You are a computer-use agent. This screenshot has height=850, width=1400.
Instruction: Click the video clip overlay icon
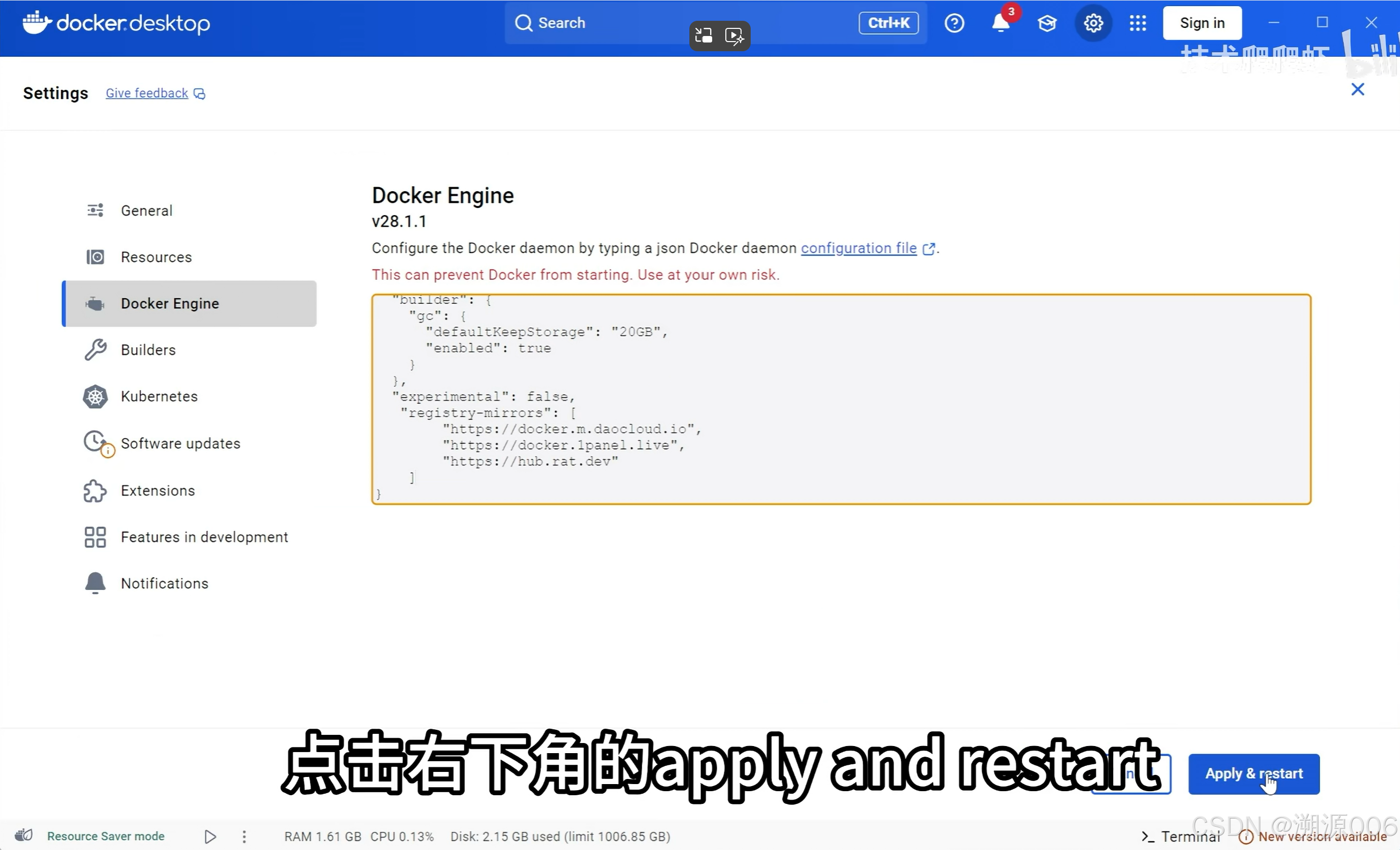tap(734, 36)
